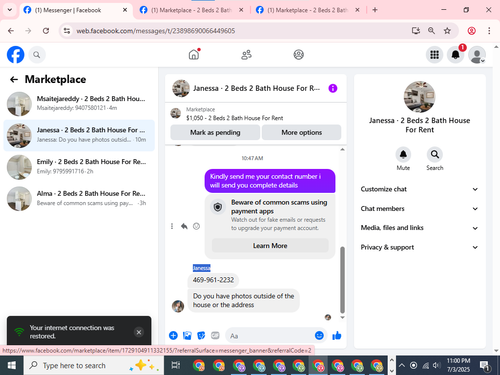Open the Friends icon in top navigation

point(246,55)
